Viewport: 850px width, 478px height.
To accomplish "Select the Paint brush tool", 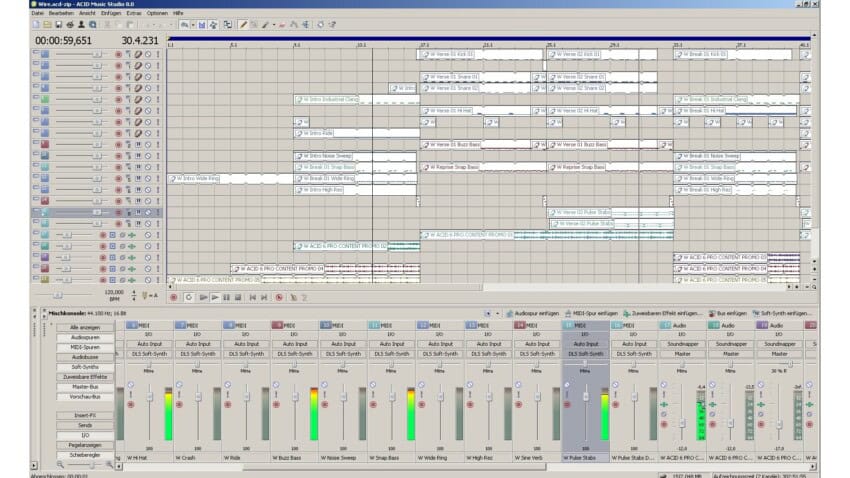I will (265, 24).
